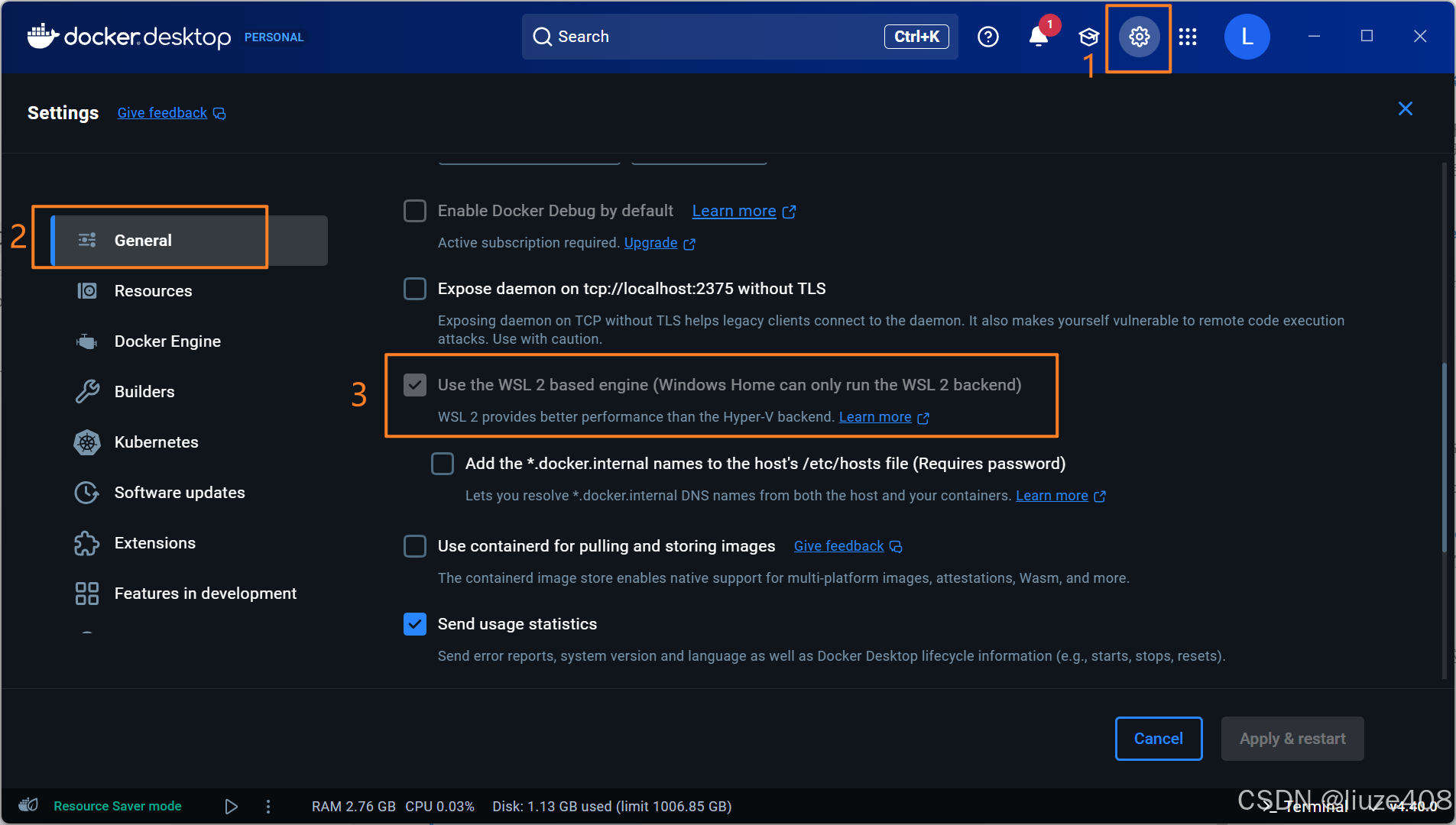Select the General settings tab
1456x825 pixels.
[189, 241]
